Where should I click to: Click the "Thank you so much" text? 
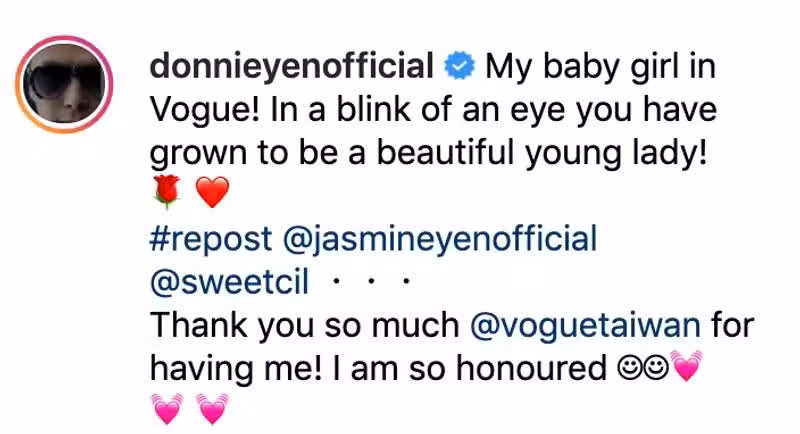305,326
